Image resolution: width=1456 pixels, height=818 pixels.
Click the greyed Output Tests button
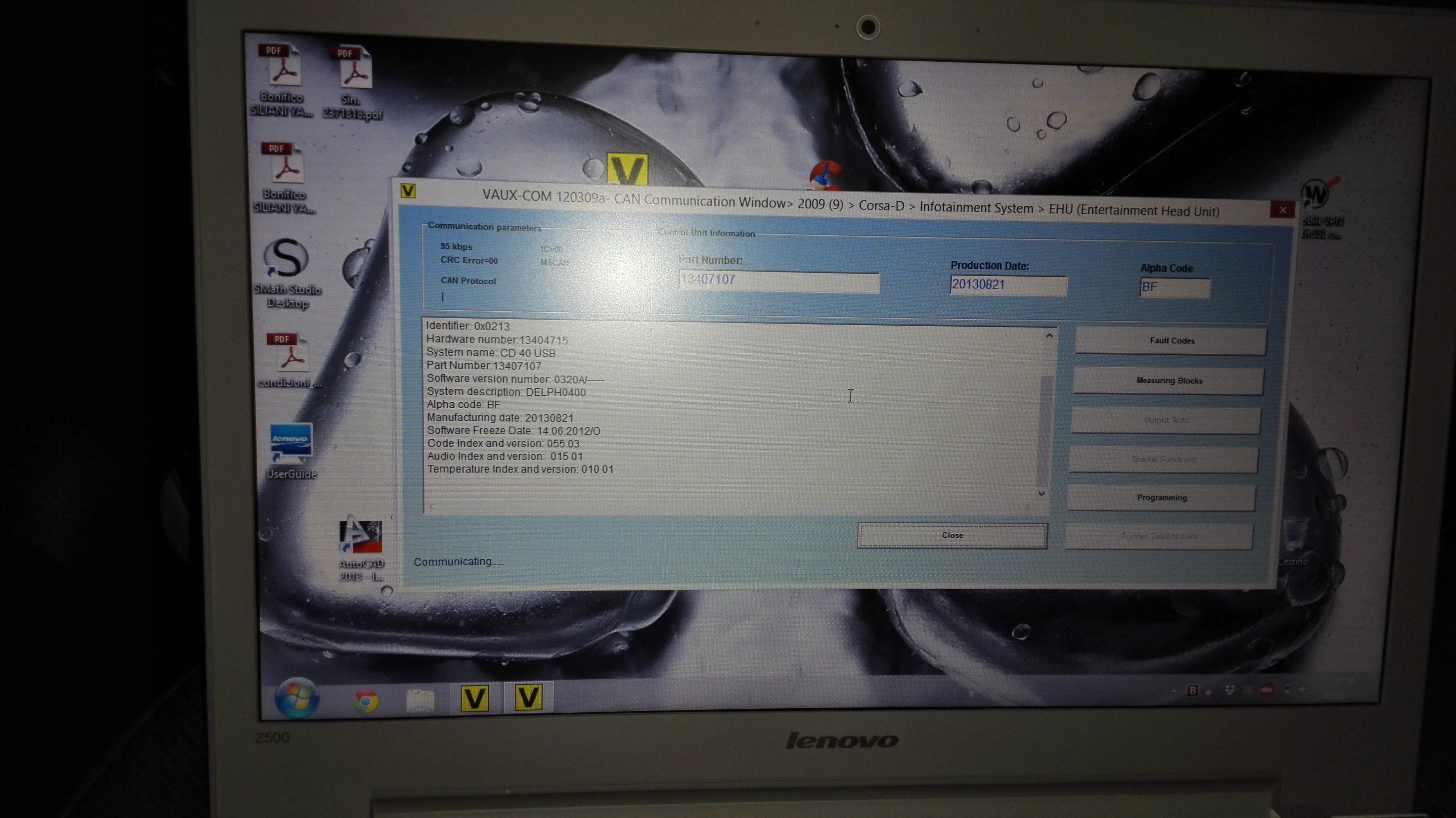click(1166, 421)
